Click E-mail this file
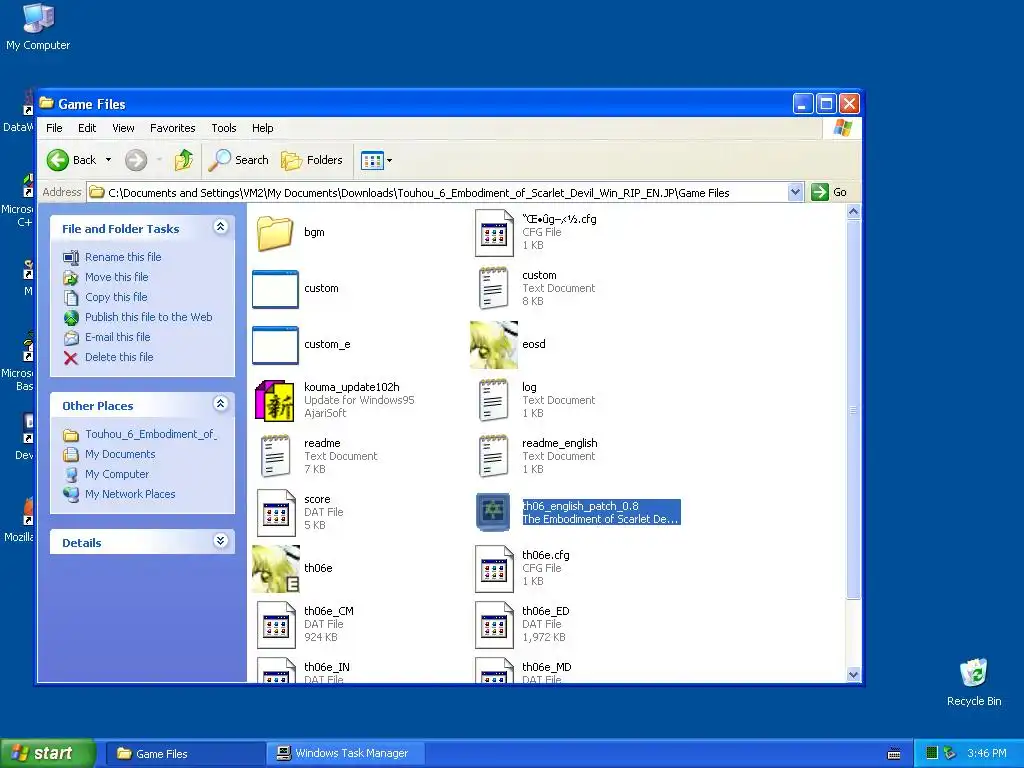This screenshot has width=1024, height=768. point(118,337)
